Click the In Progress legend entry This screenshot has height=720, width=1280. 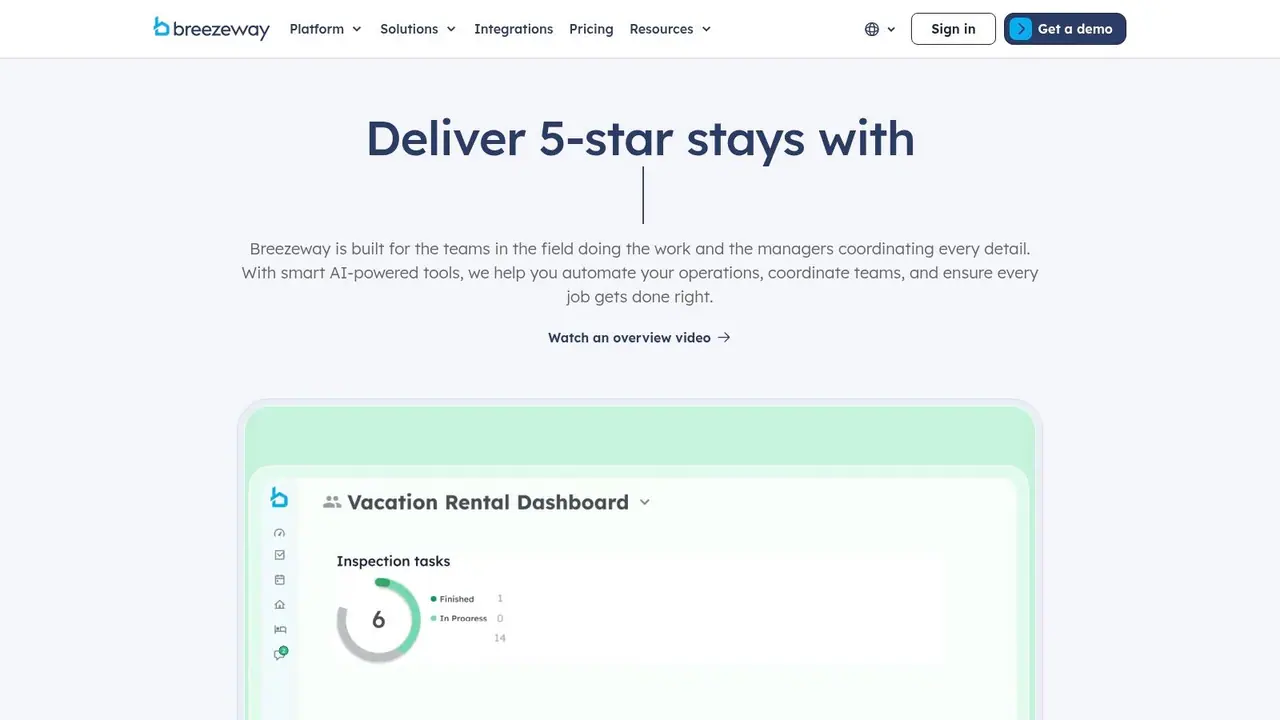[458, 618]
